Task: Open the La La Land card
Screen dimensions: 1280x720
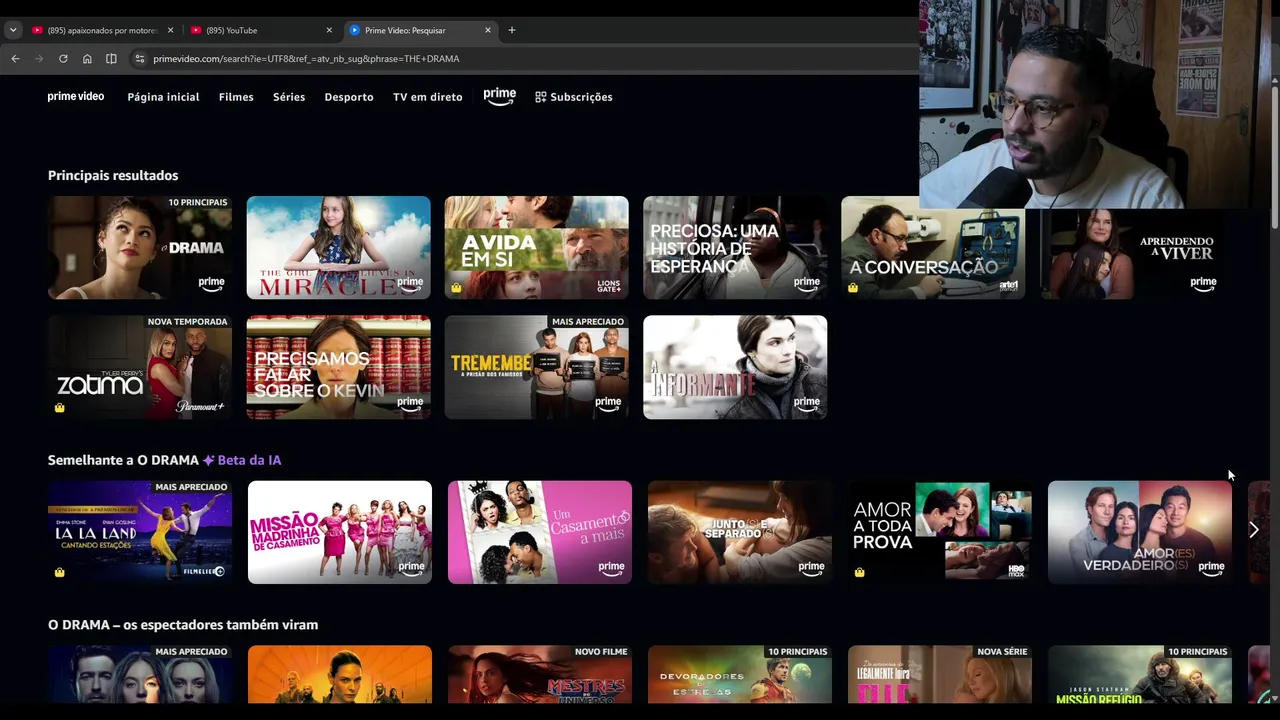Action: point(140,532)
